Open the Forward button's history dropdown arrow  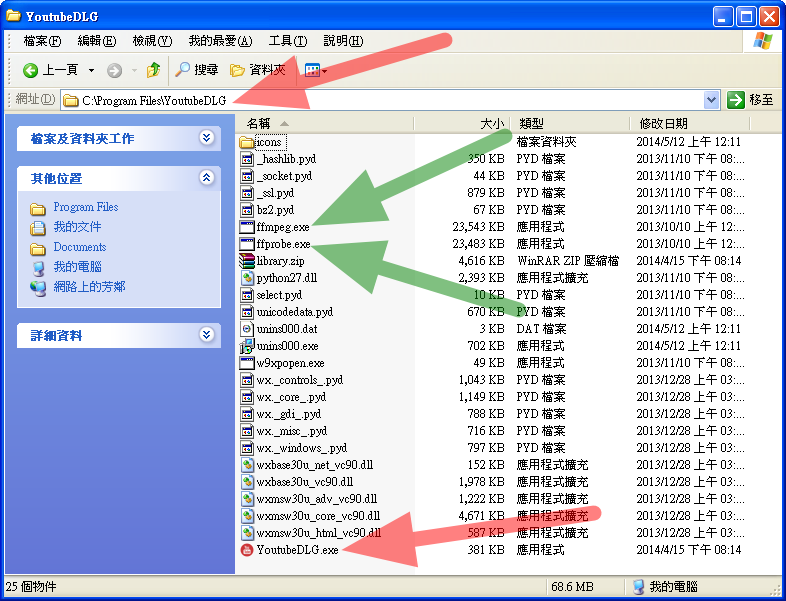coord(134,70)
